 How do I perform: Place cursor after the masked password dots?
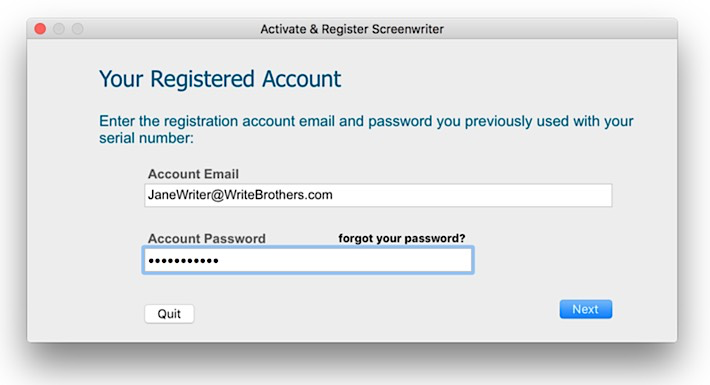click(x=220, y=260)
